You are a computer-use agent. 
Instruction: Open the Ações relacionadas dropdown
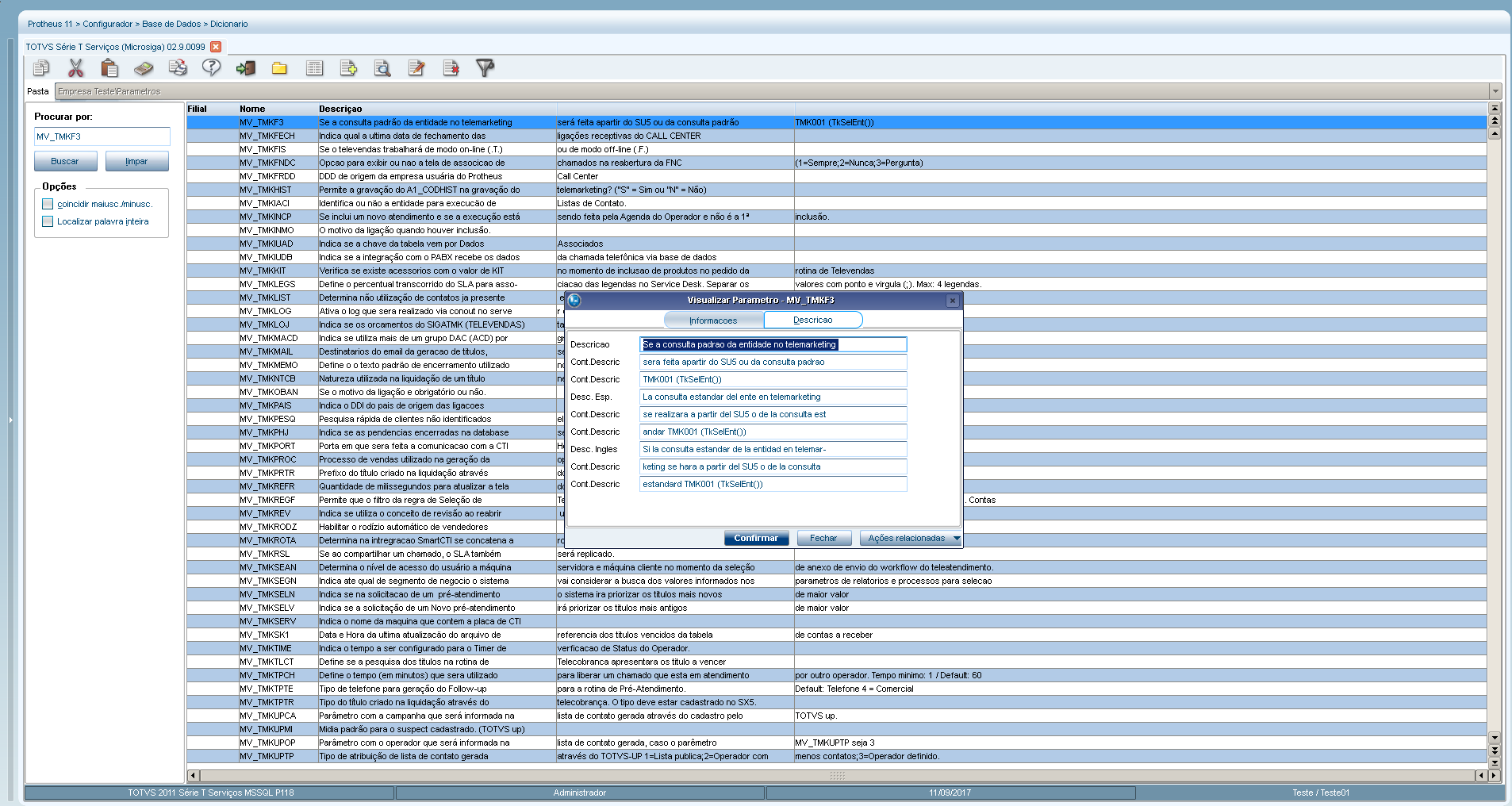pos(911,538)
